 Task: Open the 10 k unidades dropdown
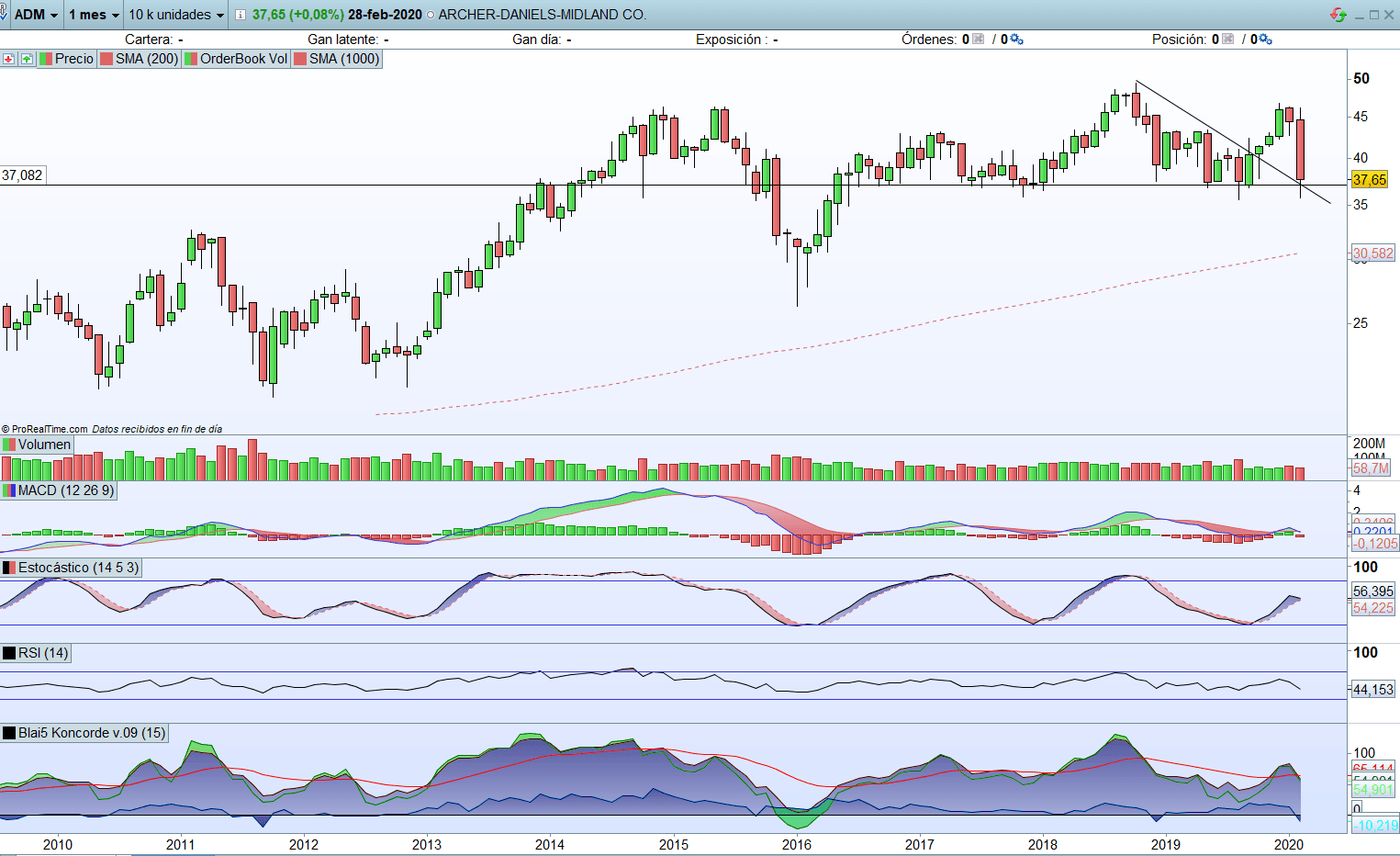tap(176, 15)
